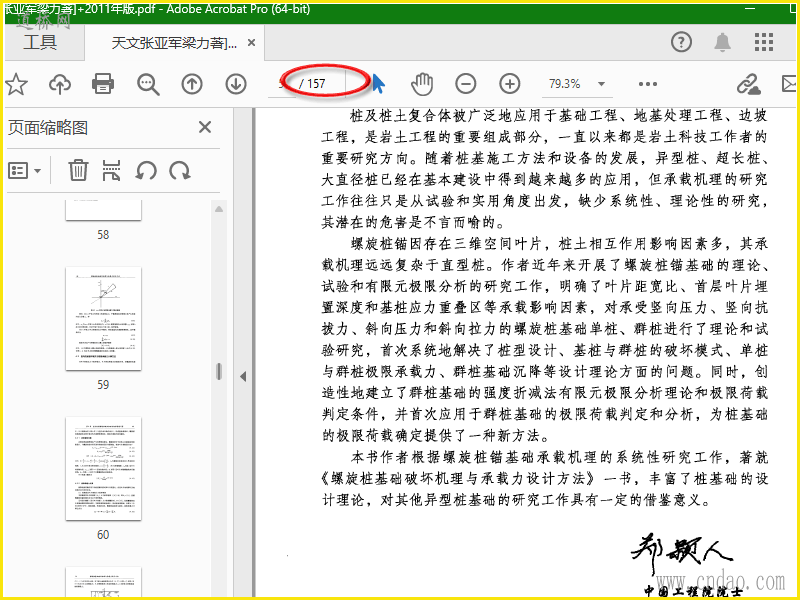This screenshot has width=800, height=600.
Task: Click the page number field before /157
Action: tap(282, 84)
